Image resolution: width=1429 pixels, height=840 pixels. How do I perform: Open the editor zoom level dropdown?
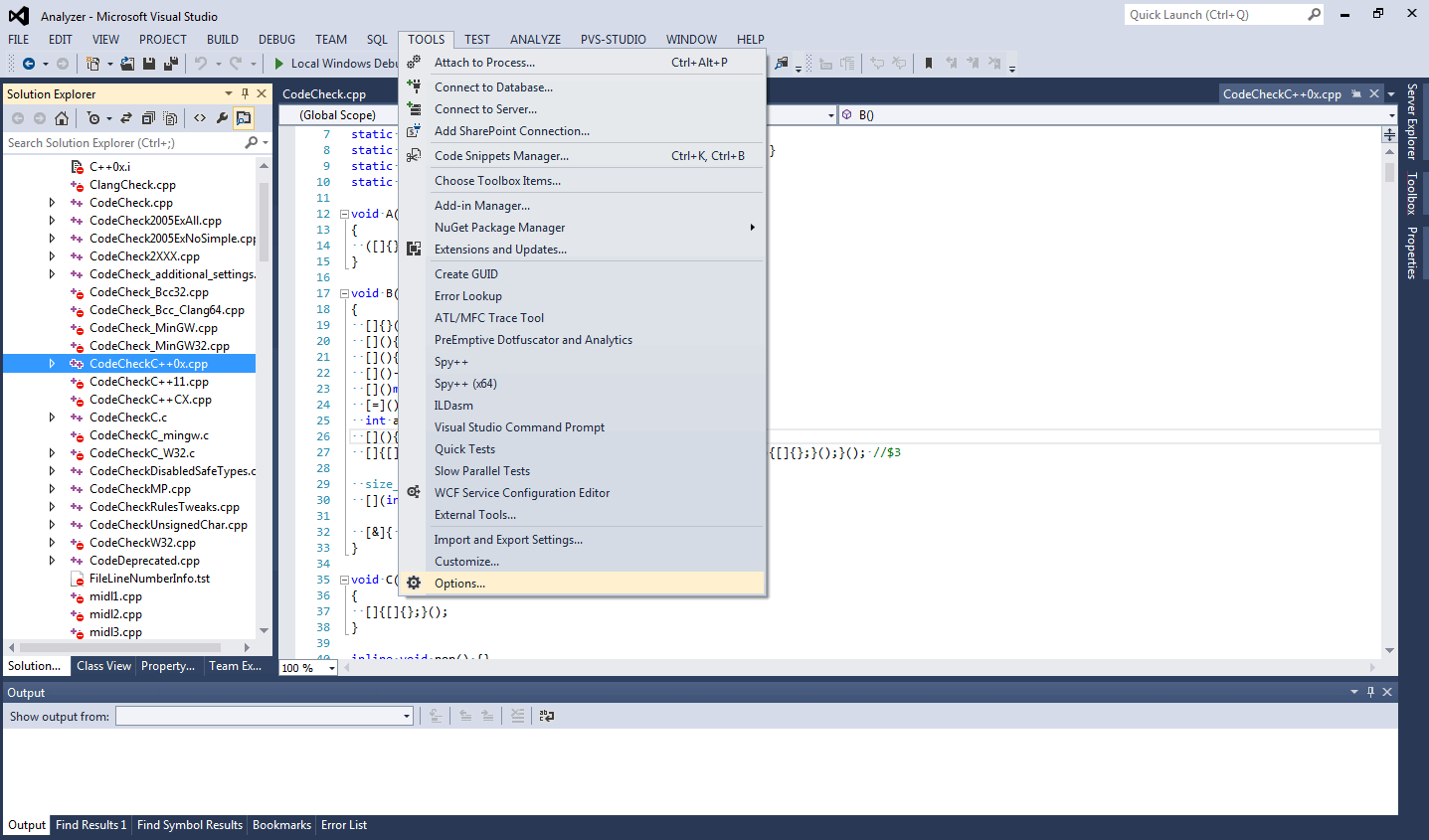[x=331, y=668]
